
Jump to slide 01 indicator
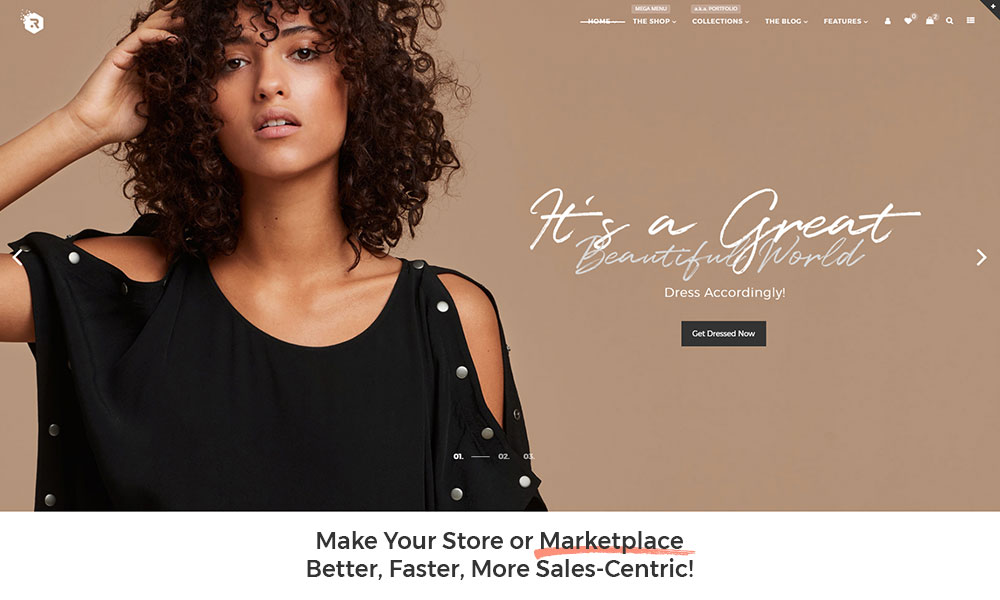[459, 457]
